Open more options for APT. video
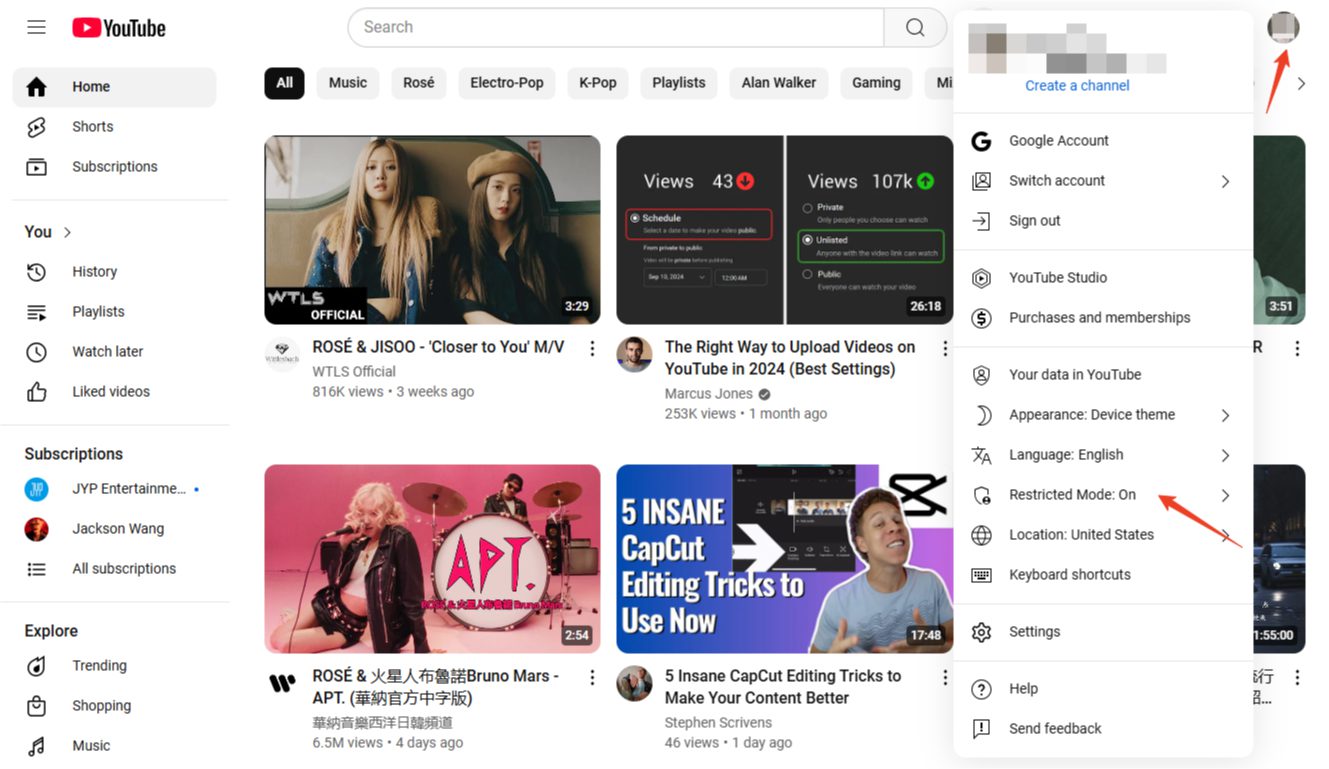The width and height of the screenshot is (1329, 769). pyautogui.click(x=592, y=677)
